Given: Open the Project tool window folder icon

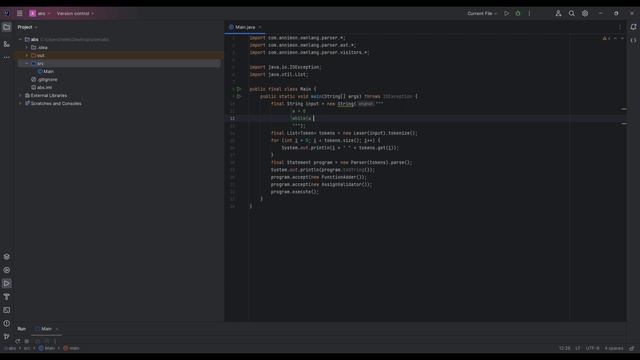Looking at the screenshot, I should click(x=7, y=27).
